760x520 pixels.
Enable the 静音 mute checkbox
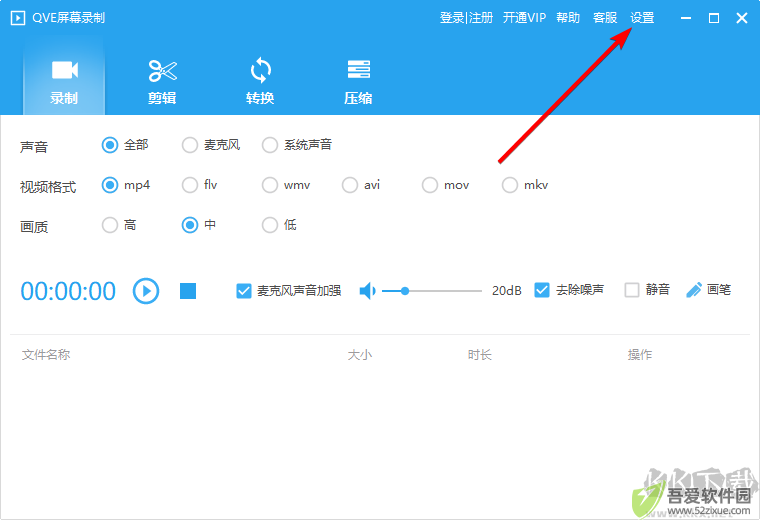(x=632, y=290)
